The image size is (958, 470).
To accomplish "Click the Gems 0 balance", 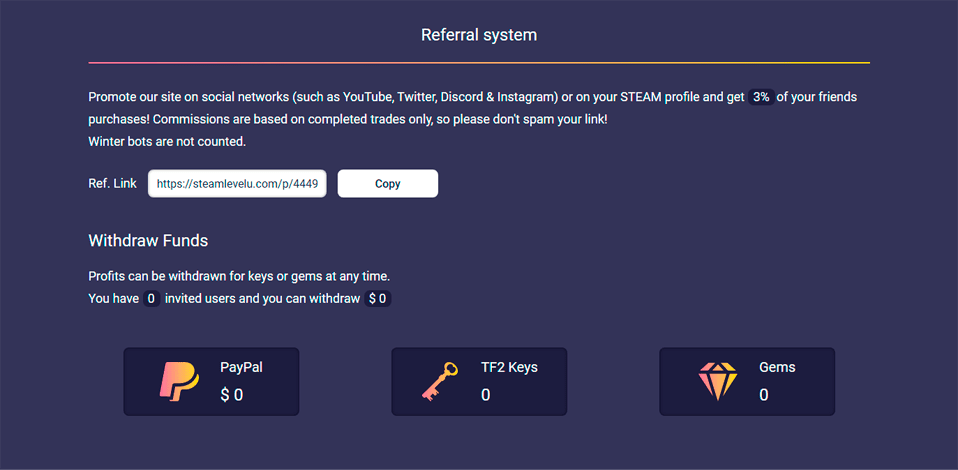I will (x=763, y=395).
